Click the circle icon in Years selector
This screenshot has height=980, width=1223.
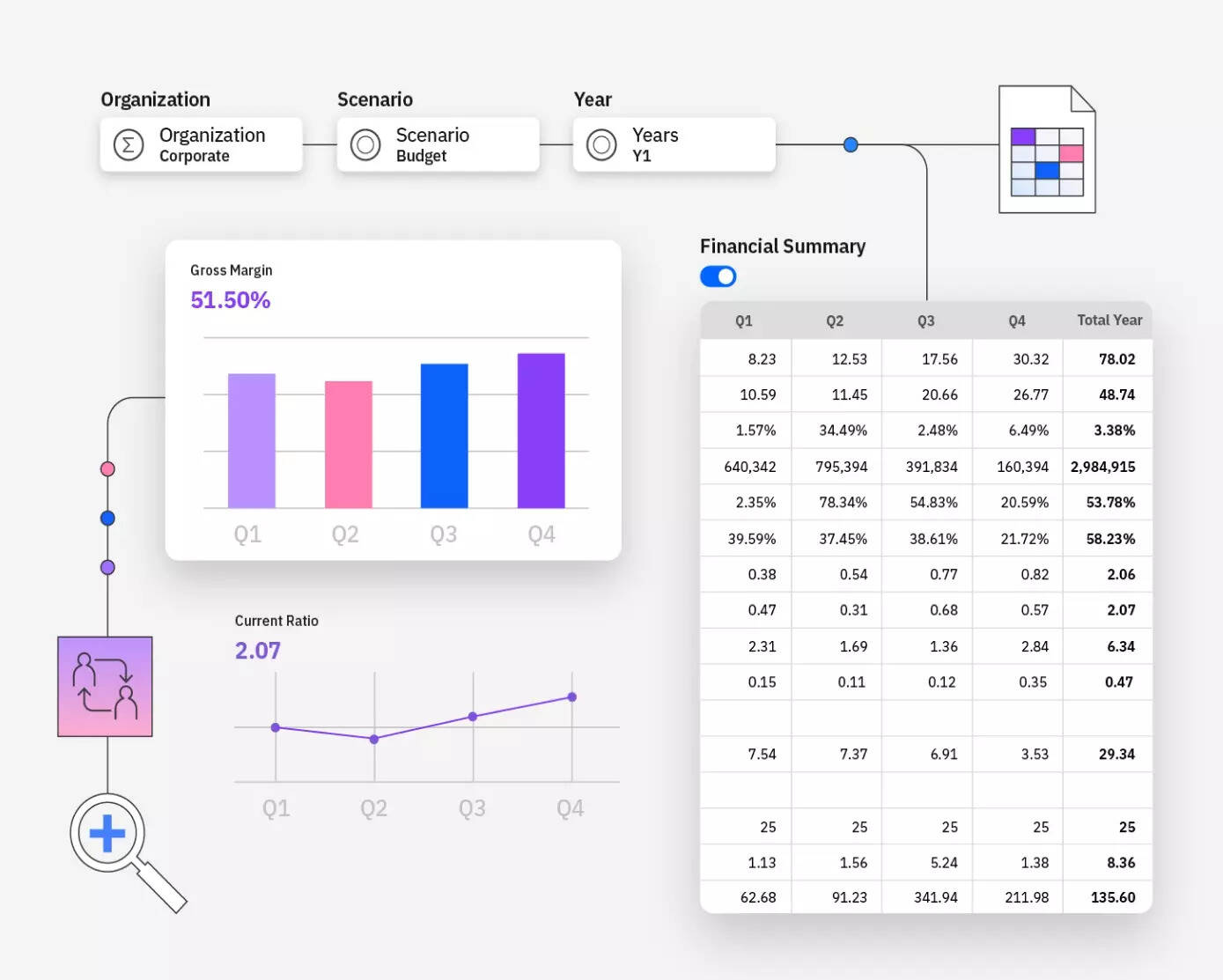click(601, 144)
